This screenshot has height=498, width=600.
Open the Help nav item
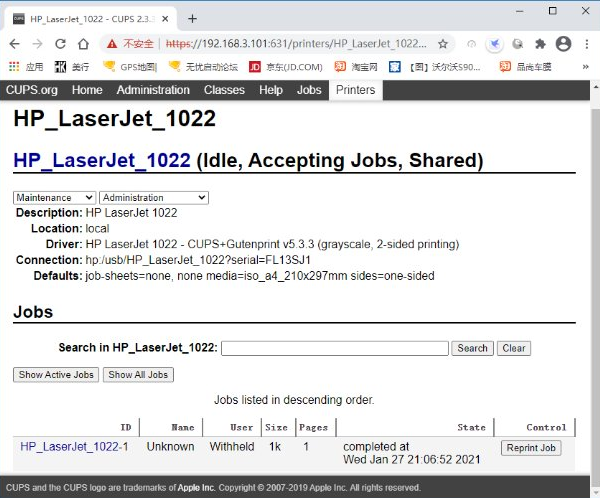271,90
